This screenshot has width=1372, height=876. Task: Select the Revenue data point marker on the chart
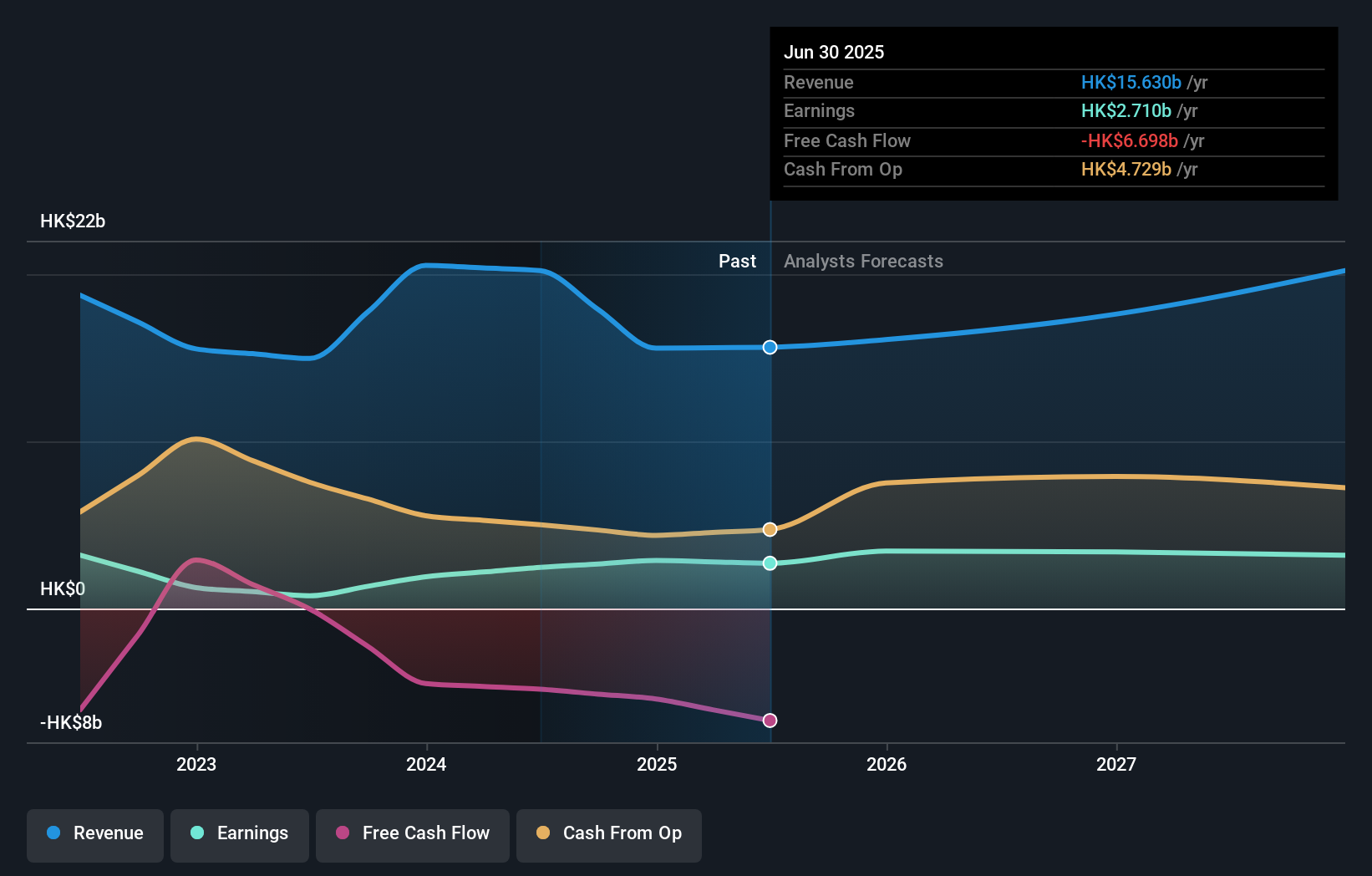[770, 347]
